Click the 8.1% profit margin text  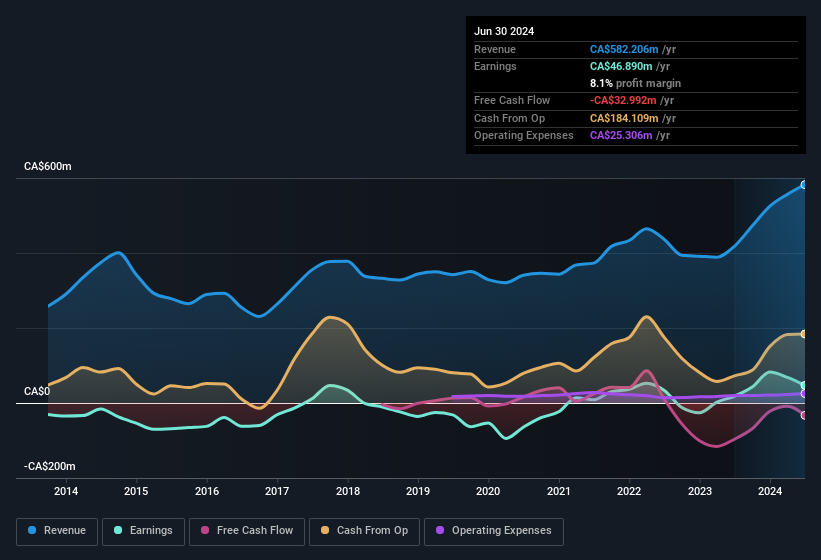(x=635, y=83)
